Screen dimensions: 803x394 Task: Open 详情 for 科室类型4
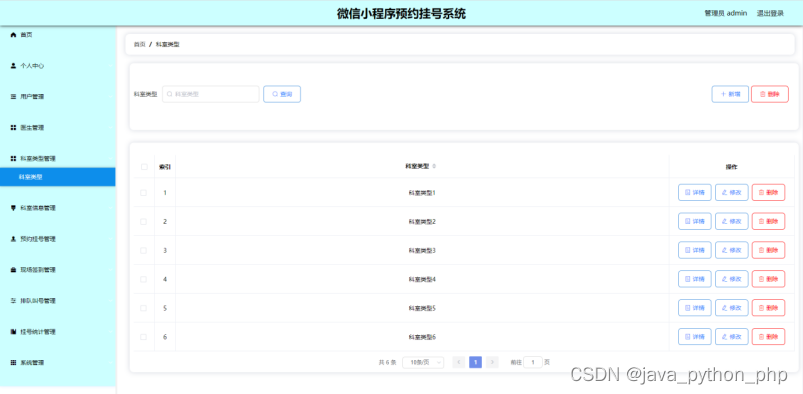694,279
